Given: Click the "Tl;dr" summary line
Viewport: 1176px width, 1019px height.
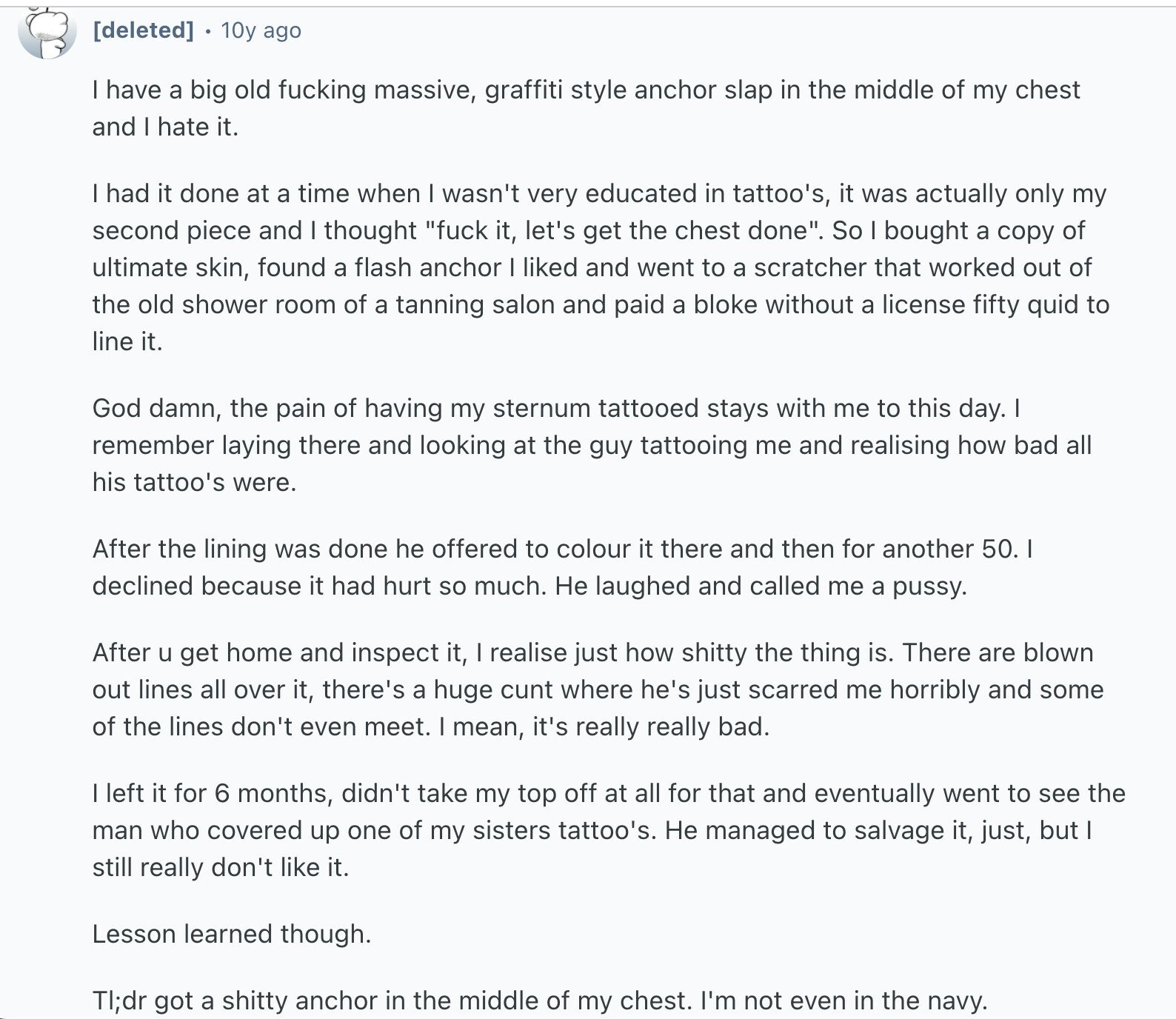Looking at the screenshot, I should click(540, 1000).
